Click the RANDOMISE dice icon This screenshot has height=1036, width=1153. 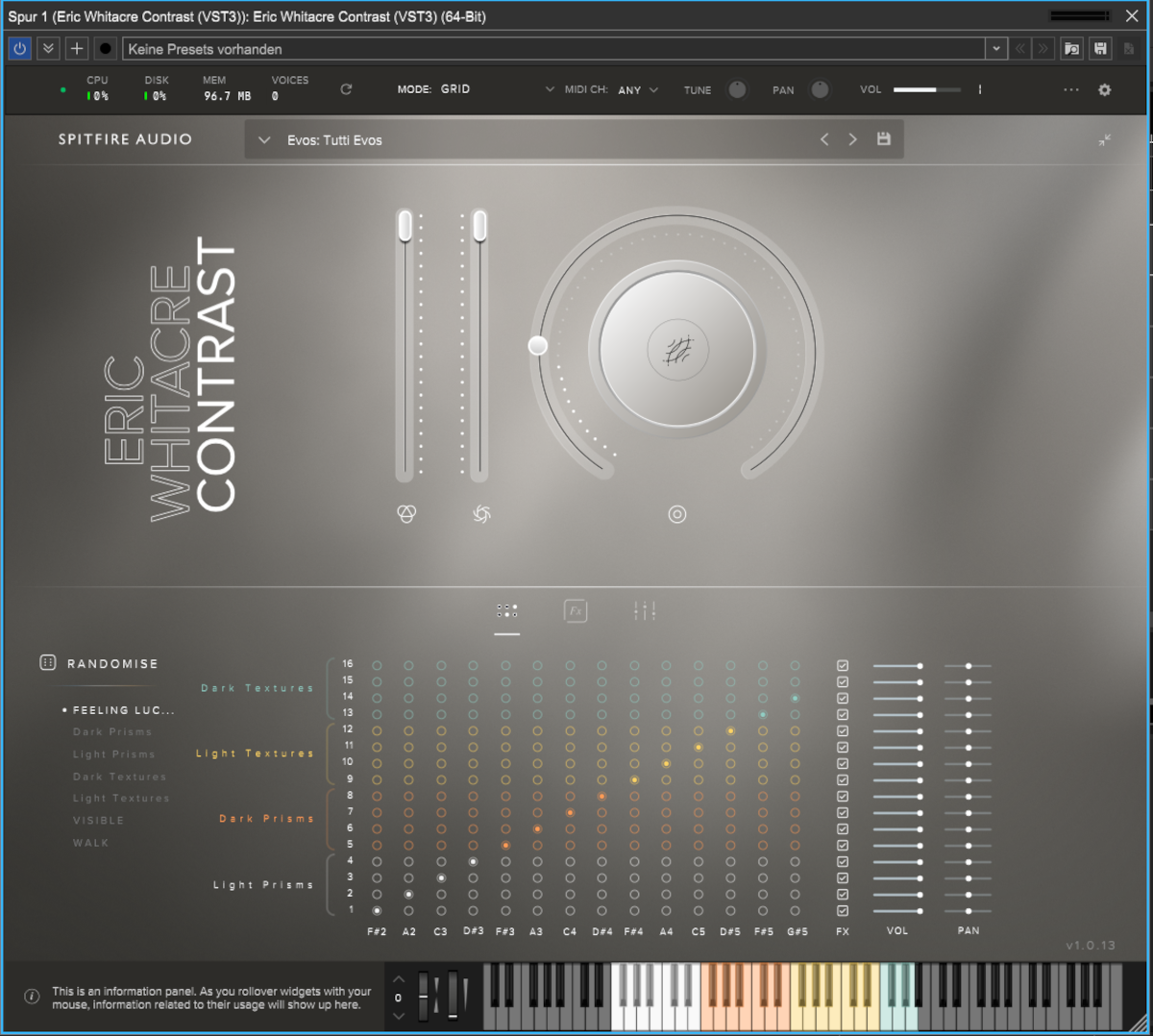47,663
